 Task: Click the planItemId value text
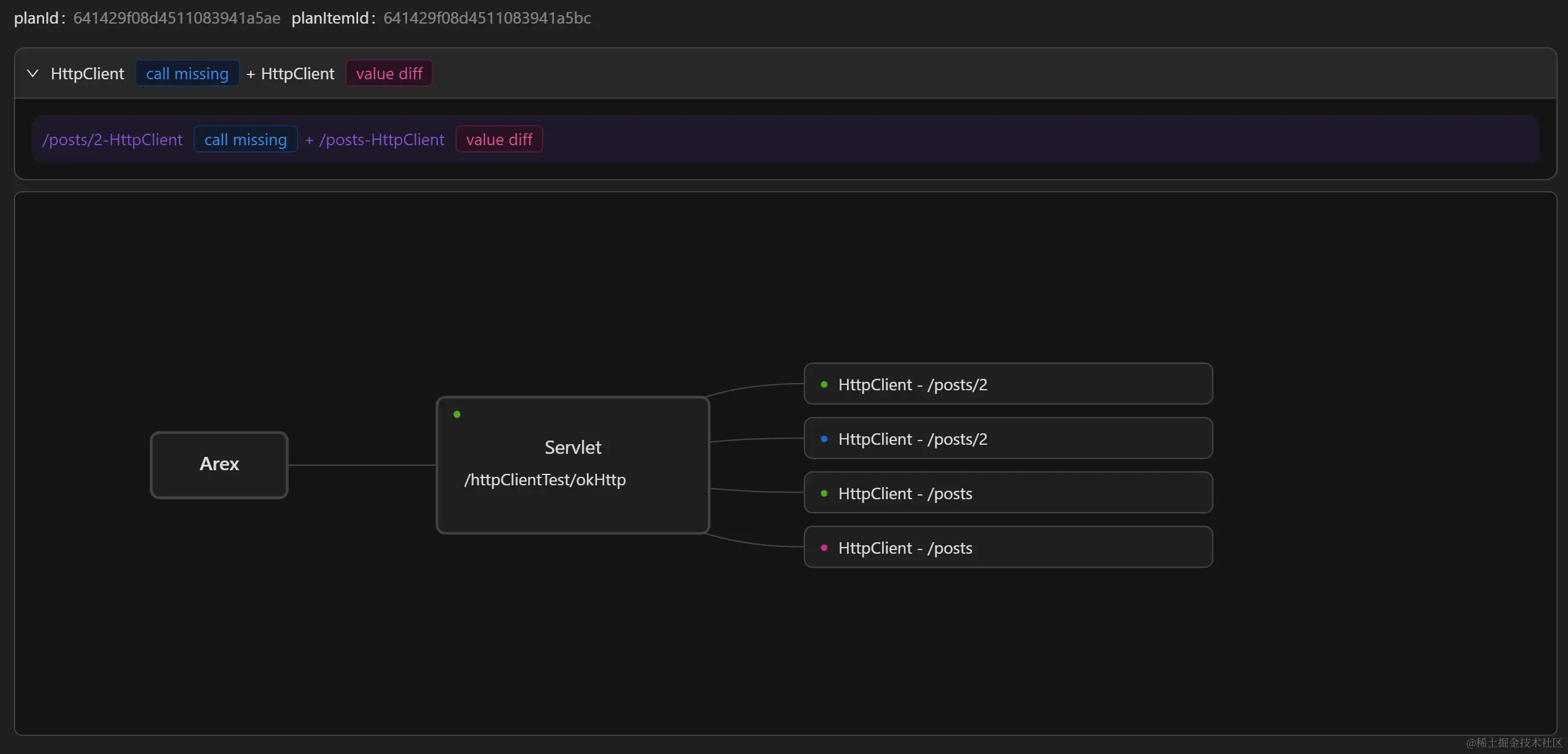[x=487, y=18]
